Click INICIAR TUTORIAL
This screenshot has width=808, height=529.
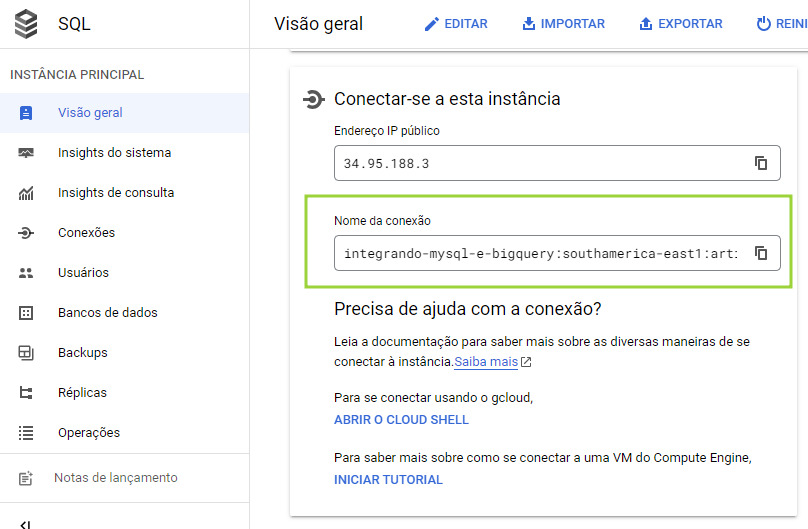tap(388, 480)
